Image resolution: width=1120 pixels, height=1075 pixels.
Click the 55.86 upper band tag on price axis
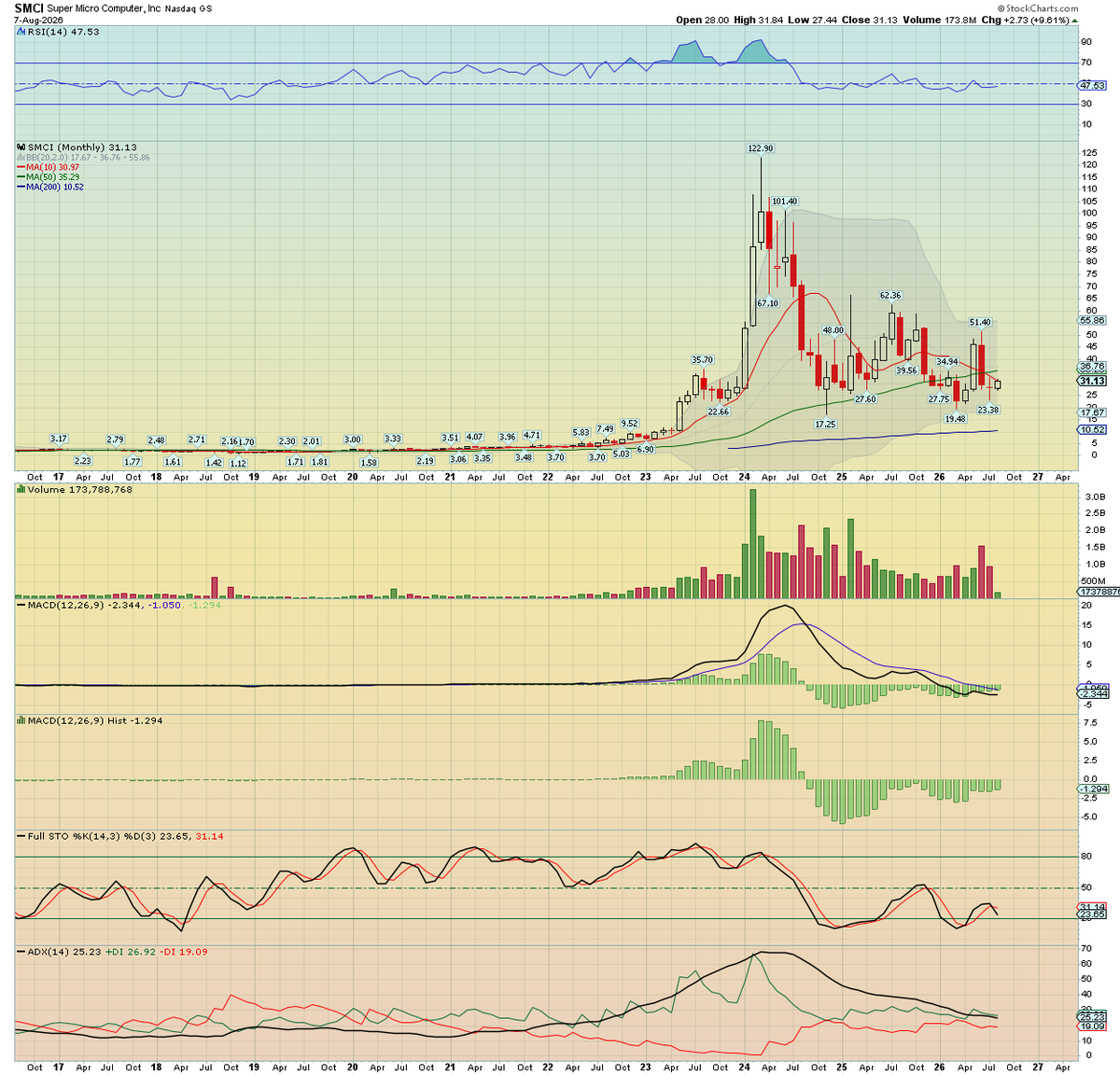tap(1092, 320)
